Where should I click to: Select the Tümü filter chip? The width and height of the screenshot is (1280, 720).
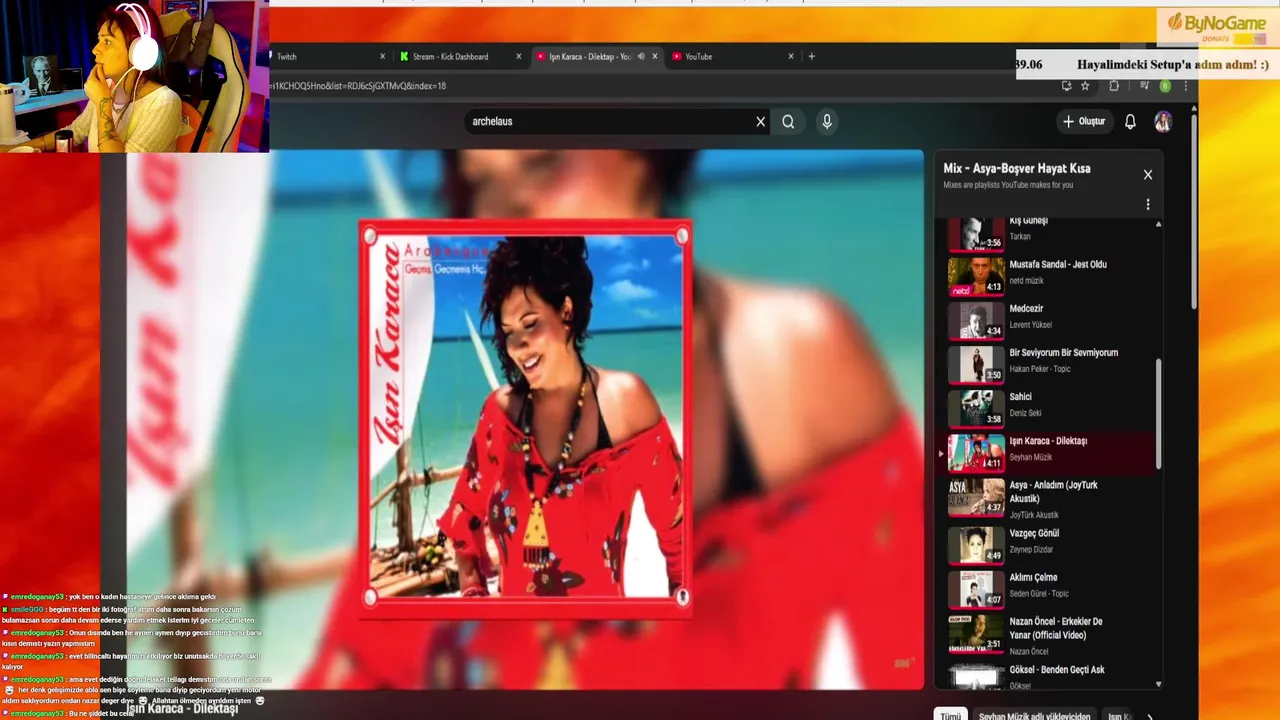coord(950,716)
